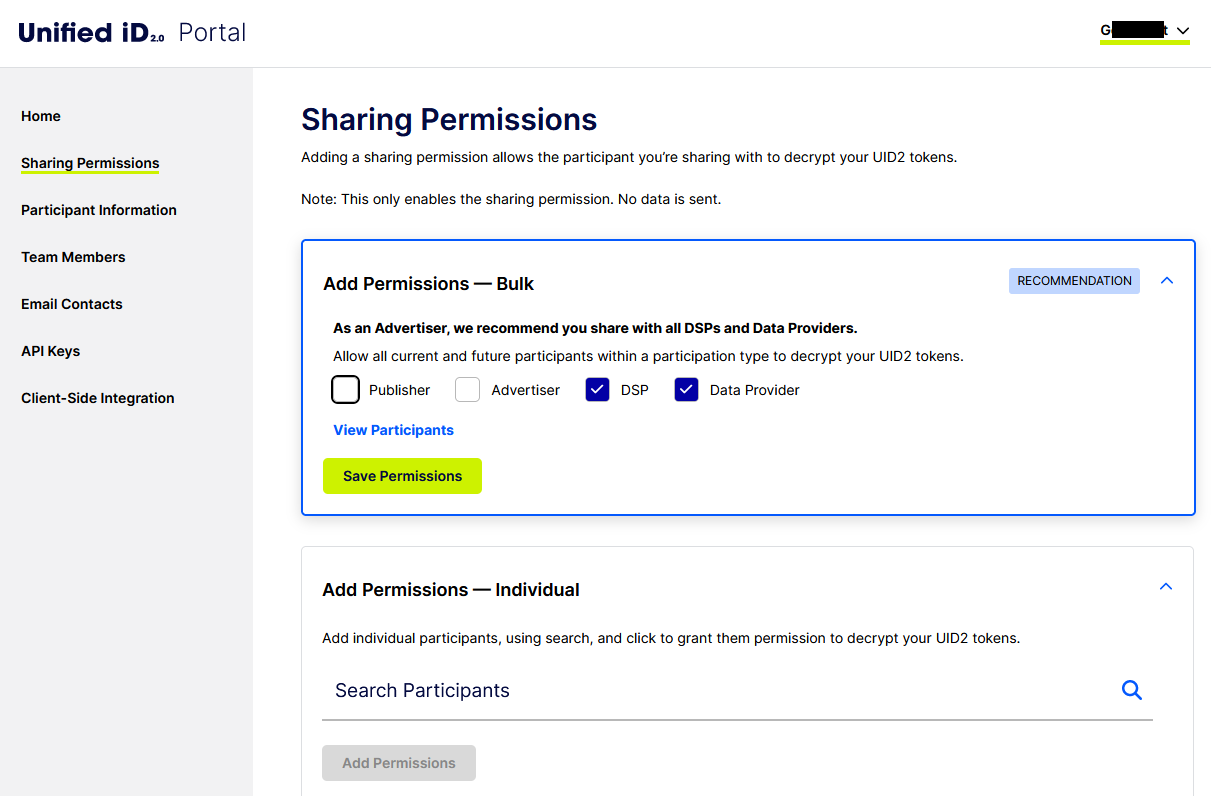Collapse the Add Permissions — Bulk section
The image size is (1211, 796).
click(1166, 281)
